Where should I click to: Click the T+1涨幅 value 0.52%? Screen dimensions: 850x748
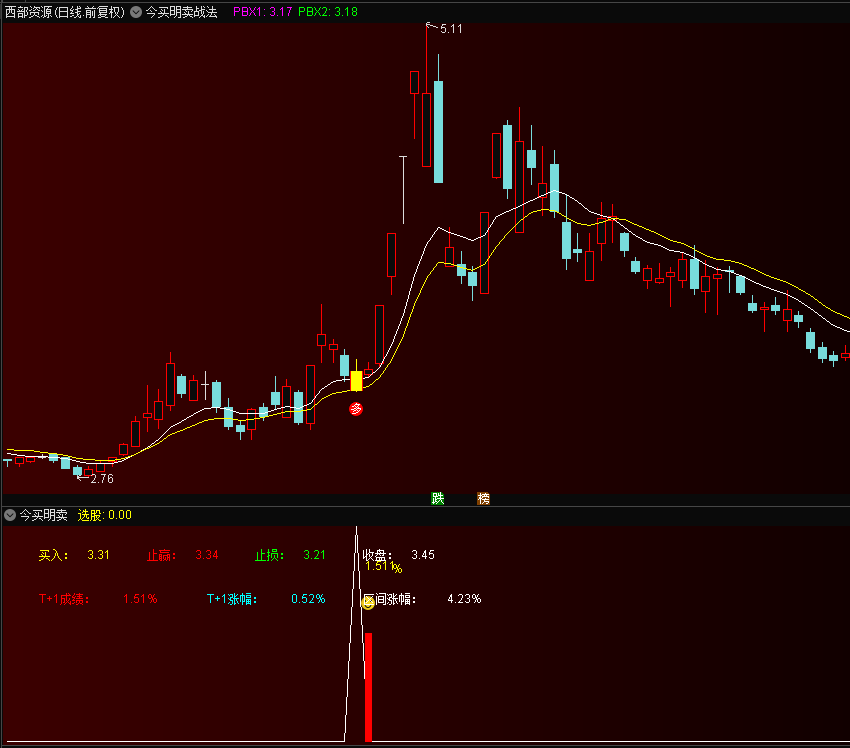[308, 599]
